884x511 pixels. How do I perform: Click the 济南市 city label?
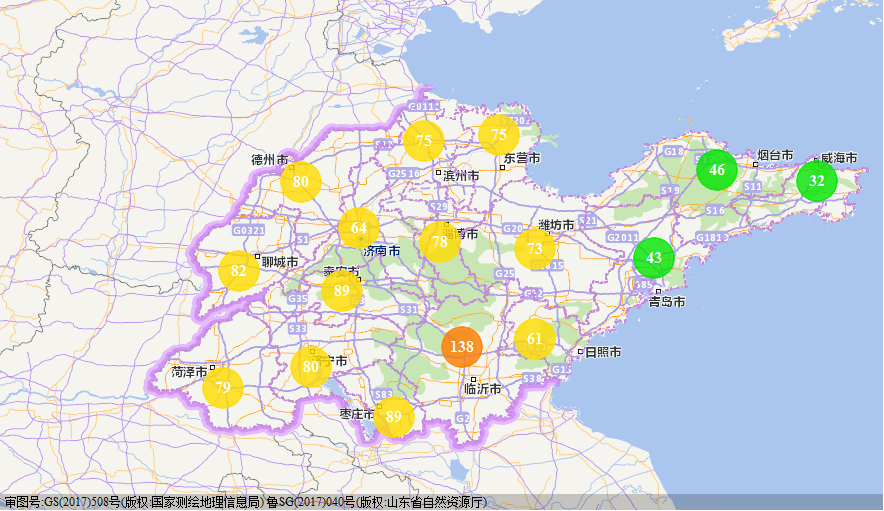coord(382,251)
